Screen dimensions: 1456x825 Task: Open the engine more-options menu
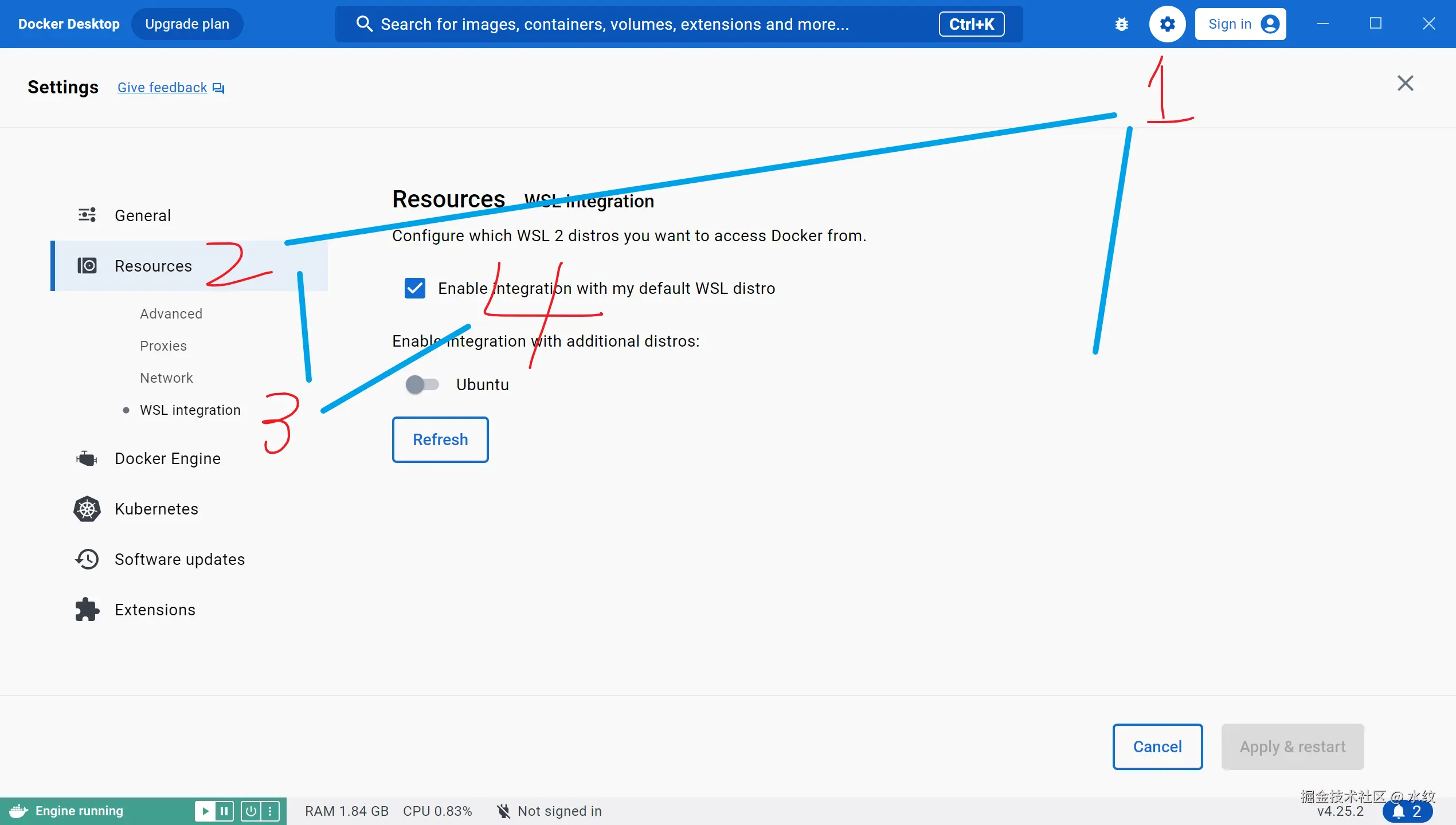point(270,811)
